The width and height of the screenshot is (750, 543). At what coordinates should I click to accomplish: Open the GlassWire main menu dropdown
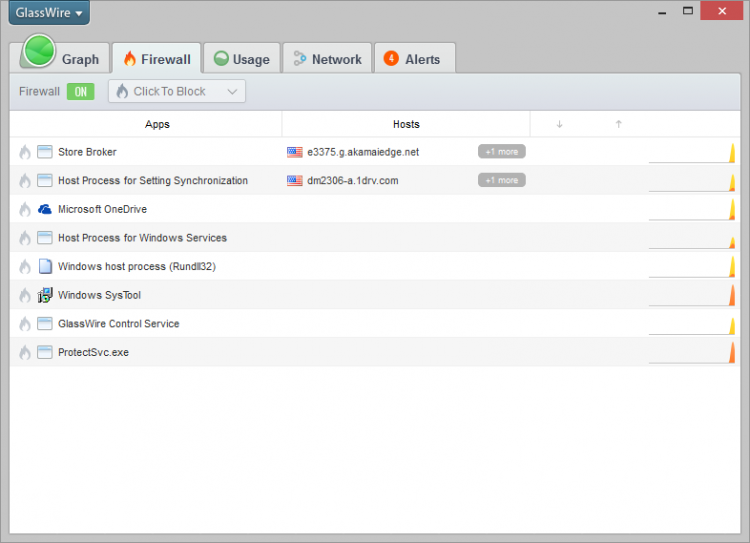49,13
